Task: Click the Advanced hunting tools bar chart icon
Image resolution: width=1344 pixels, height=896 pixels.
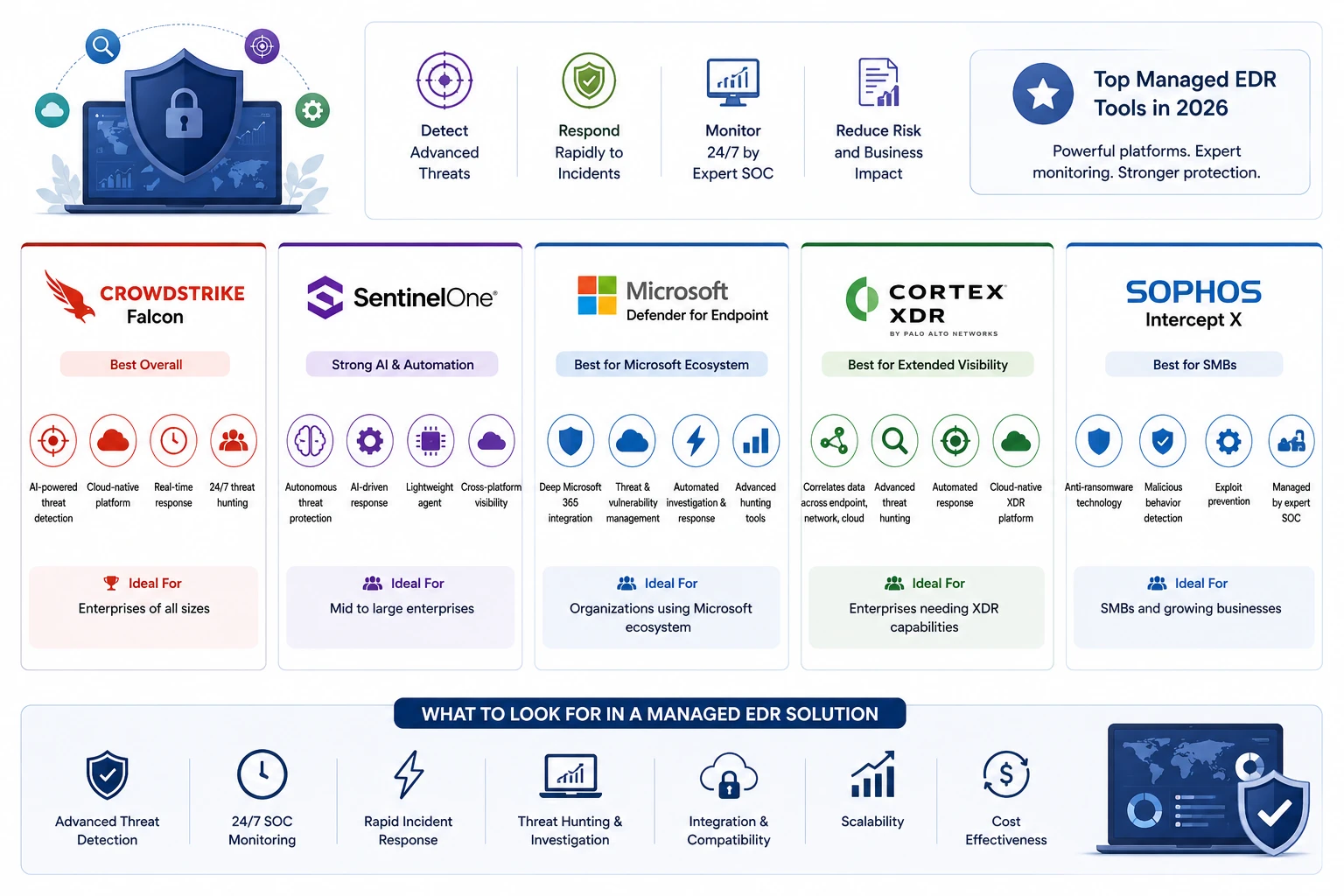Action: point(755,440)
